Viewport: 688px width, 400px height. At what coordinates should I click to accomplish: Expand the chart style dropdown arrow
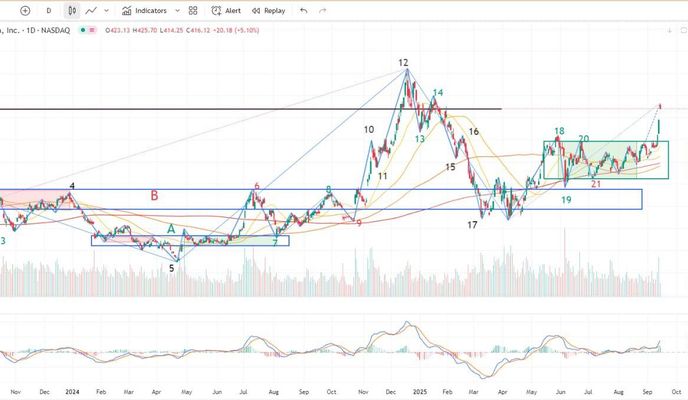point(107,10)
